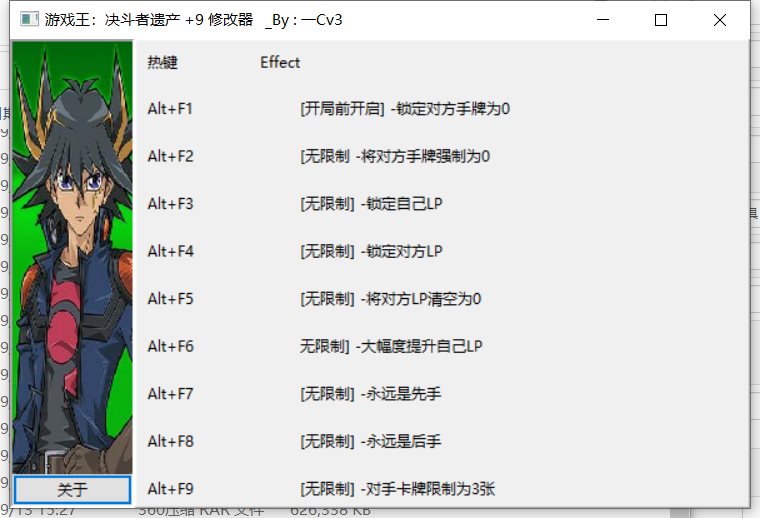Maximize the trainer window
This screenshot has height=518, width=760.
tap(661, 20)
